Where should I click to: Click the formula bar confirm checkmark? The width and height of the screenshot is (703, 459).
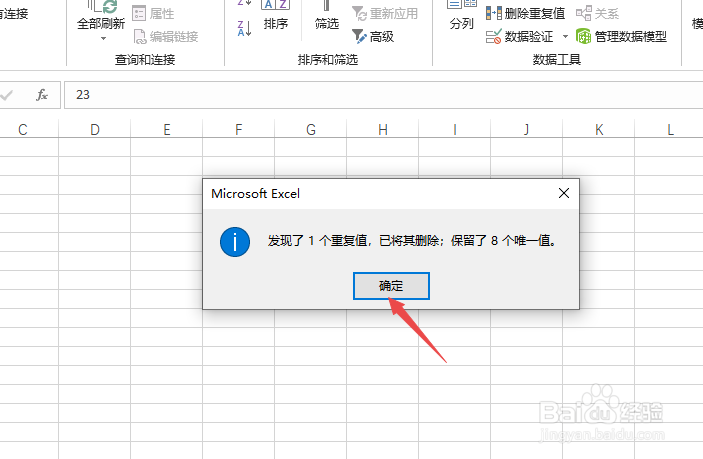(6, 95)
